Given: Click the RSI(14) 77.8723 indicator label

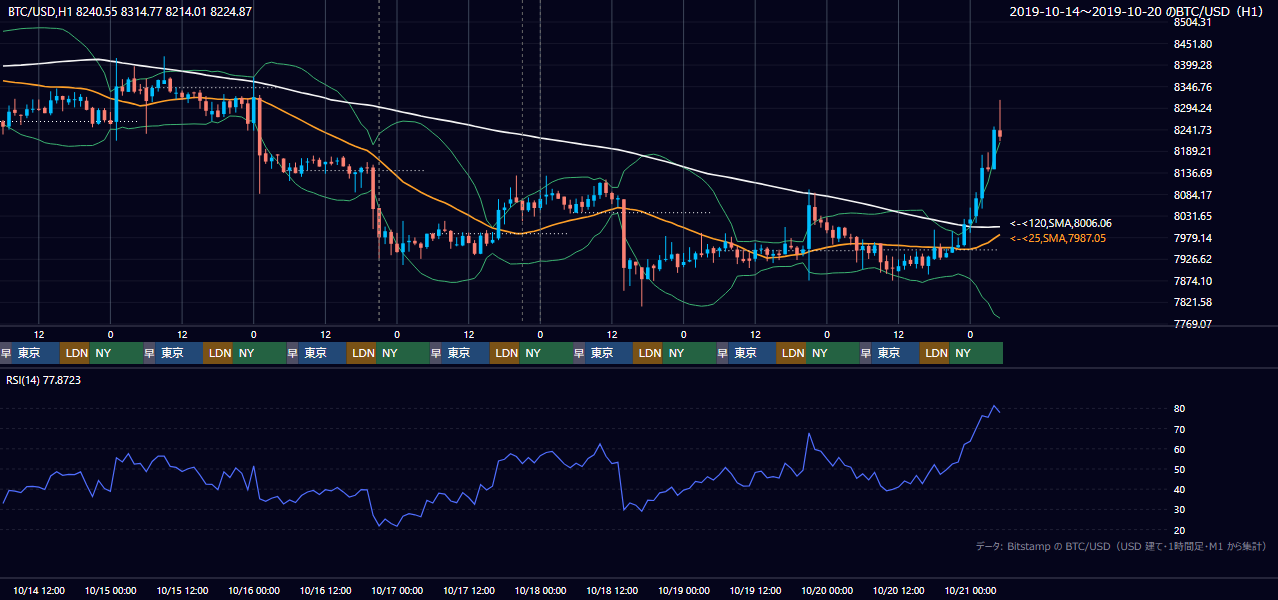Looking at the screenshot, I should click(44, 380).
